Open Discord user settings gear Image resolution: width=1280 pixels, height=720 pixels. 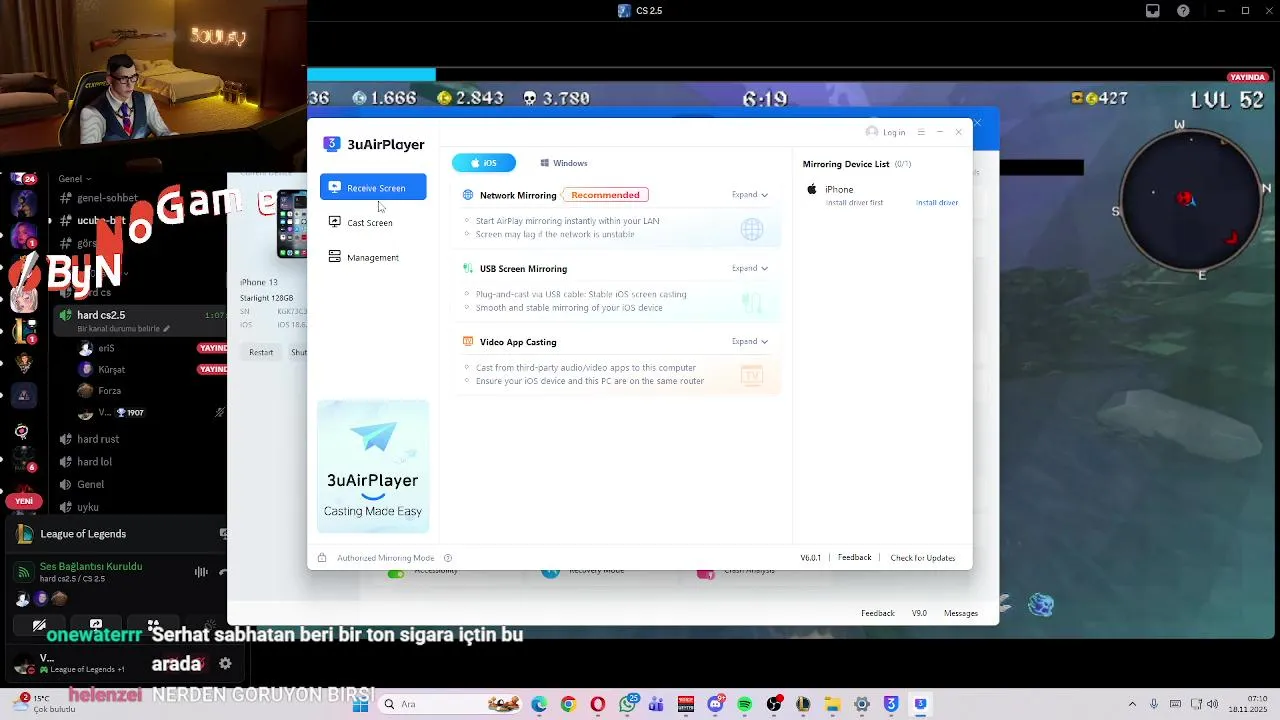(x=225, y=663)
